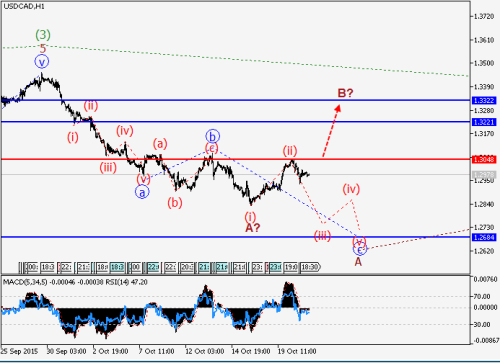Click the circled blue 'v' wave label
The image size is (500, 363).
point(42,62)
